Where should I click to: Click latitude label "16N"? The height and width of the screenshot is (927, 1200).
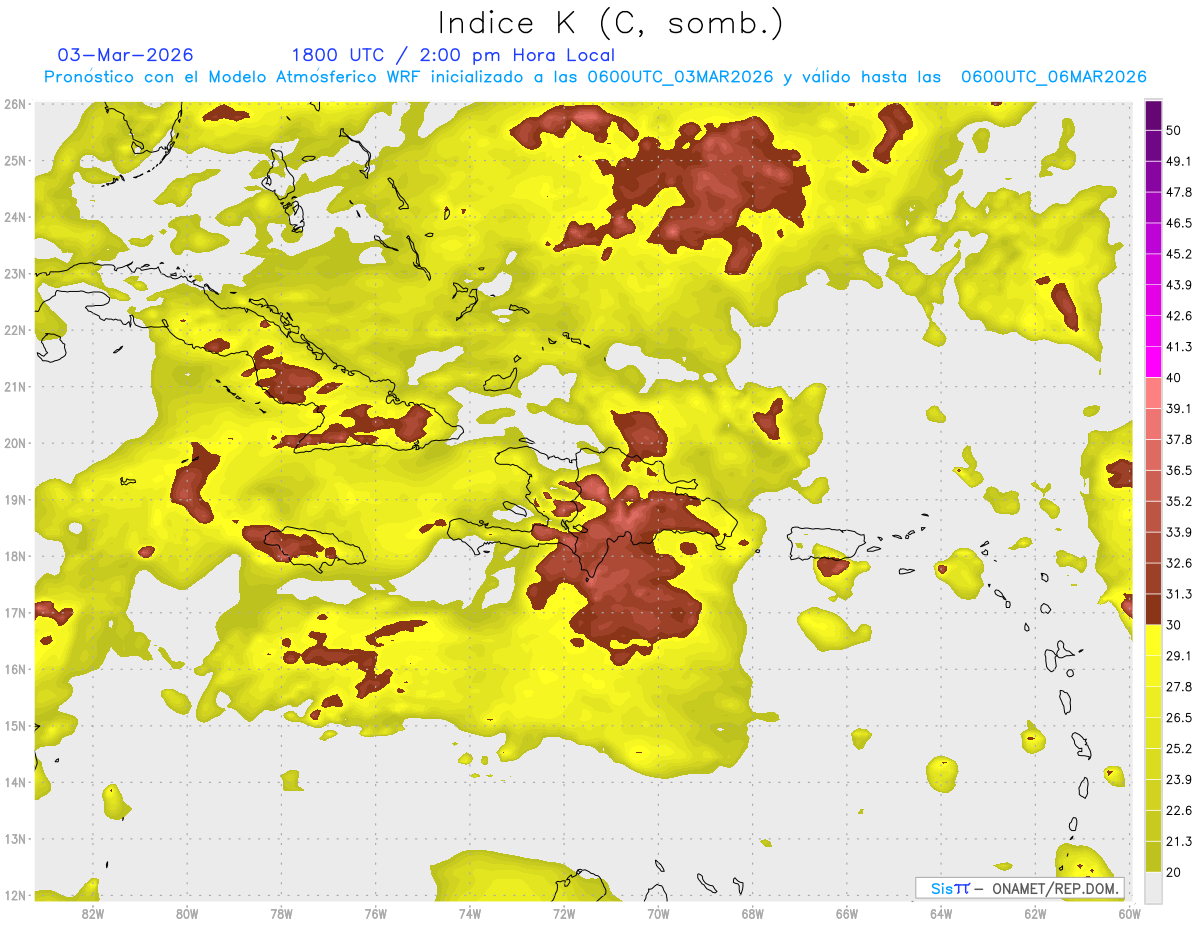pyautogui.click(x=15, y=669)
